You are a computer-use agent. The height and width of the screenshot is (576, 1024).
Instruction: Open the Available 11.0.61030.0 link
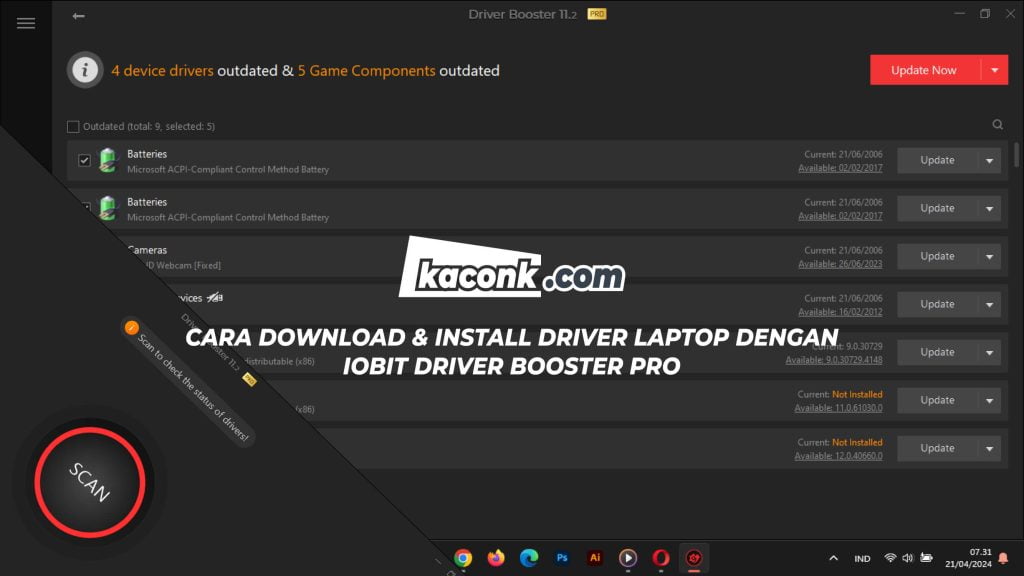[x=838, y=408]
